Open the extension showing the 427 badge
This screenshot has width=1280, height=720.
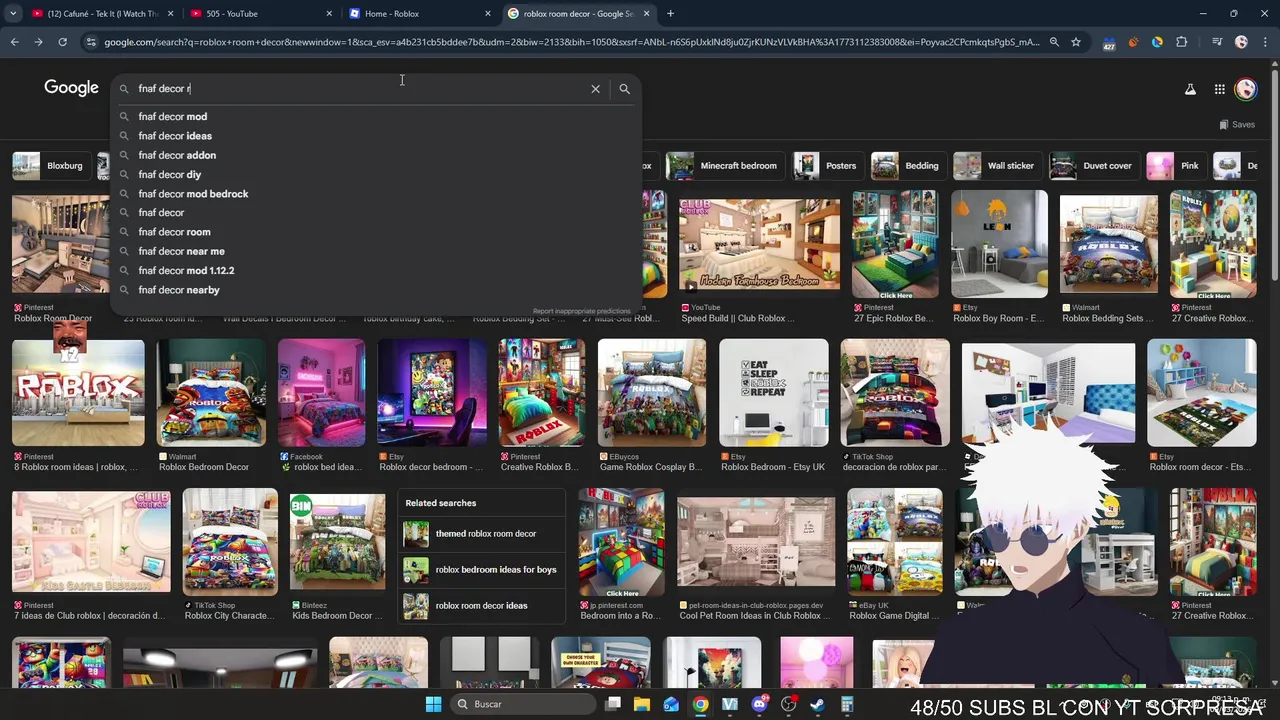click(x=1109, y=43)
